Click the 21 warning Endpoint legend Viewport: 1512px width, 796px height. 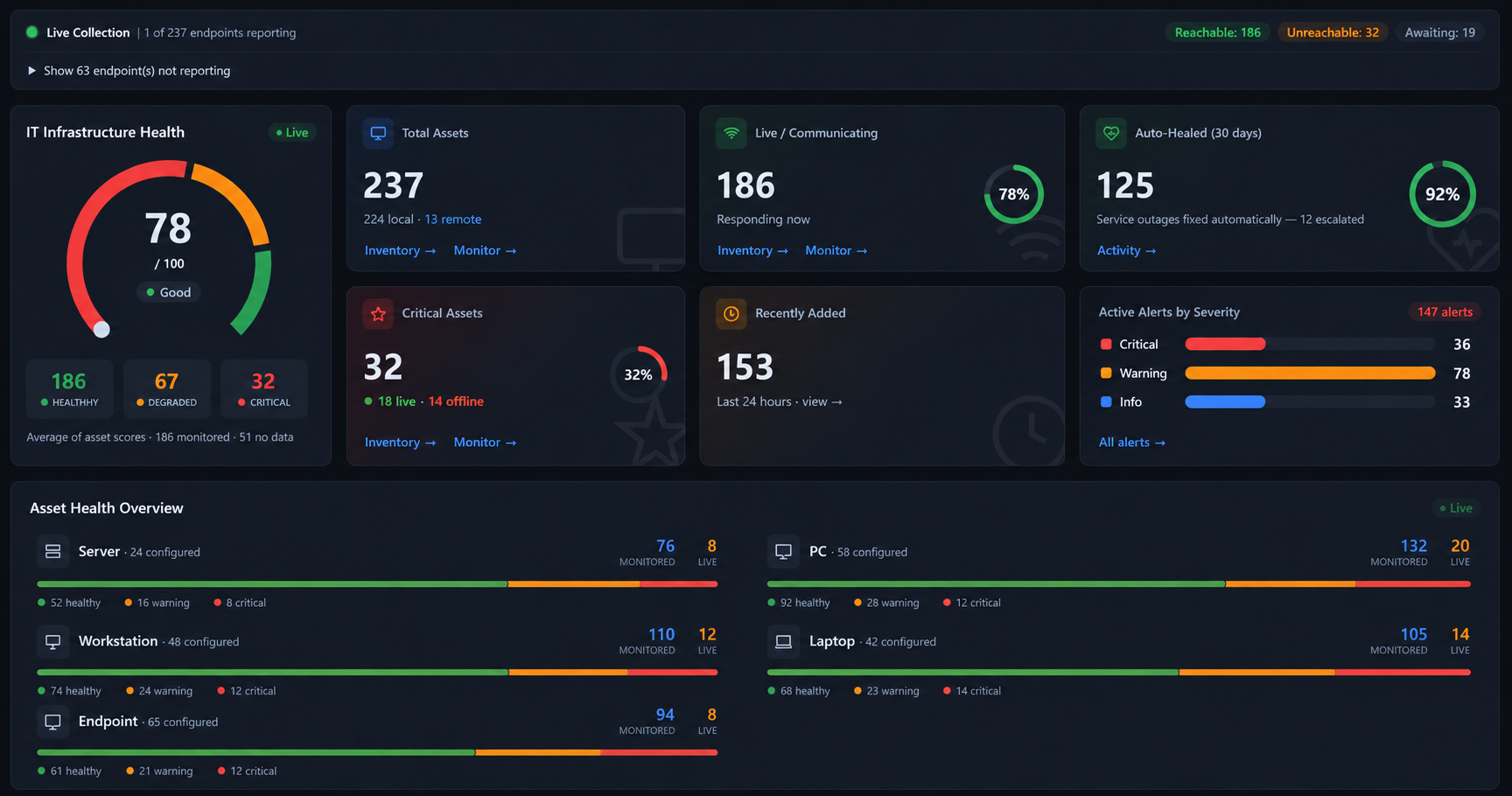[159, 772]
